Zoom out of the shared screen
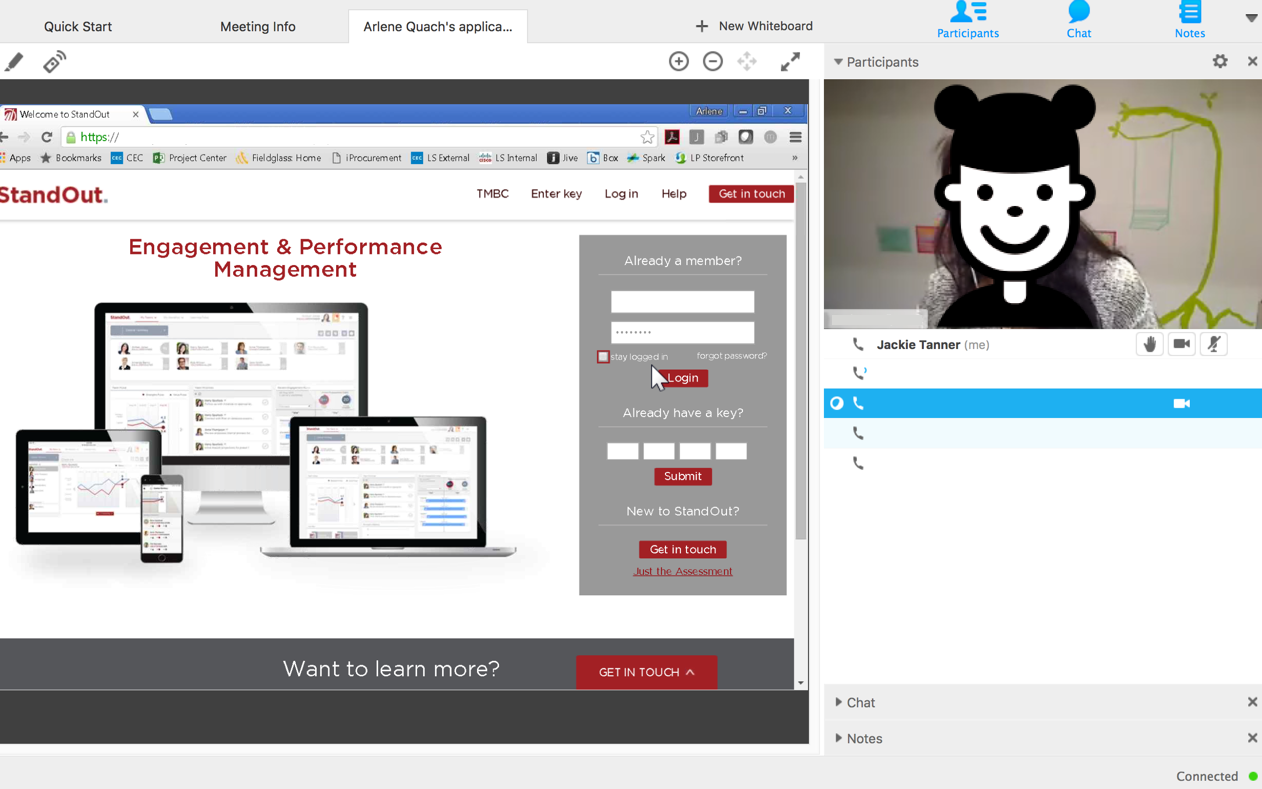This screenshot has height=789, width=1262. [713, 62]
